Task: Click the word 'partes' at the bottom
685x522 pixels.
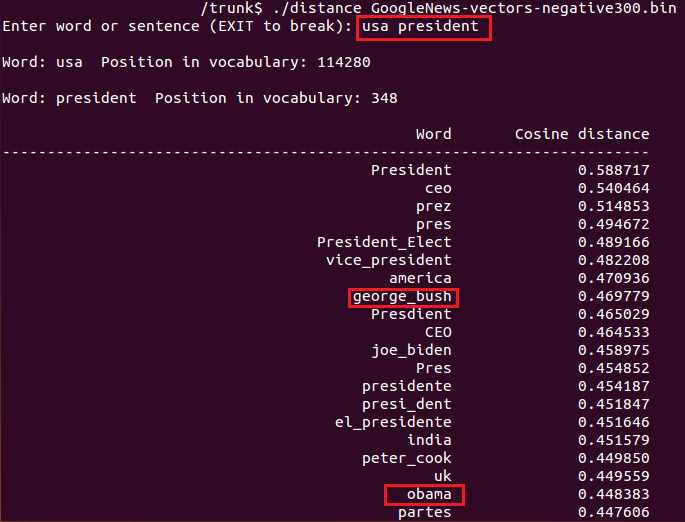Action: tap(424, 512)
